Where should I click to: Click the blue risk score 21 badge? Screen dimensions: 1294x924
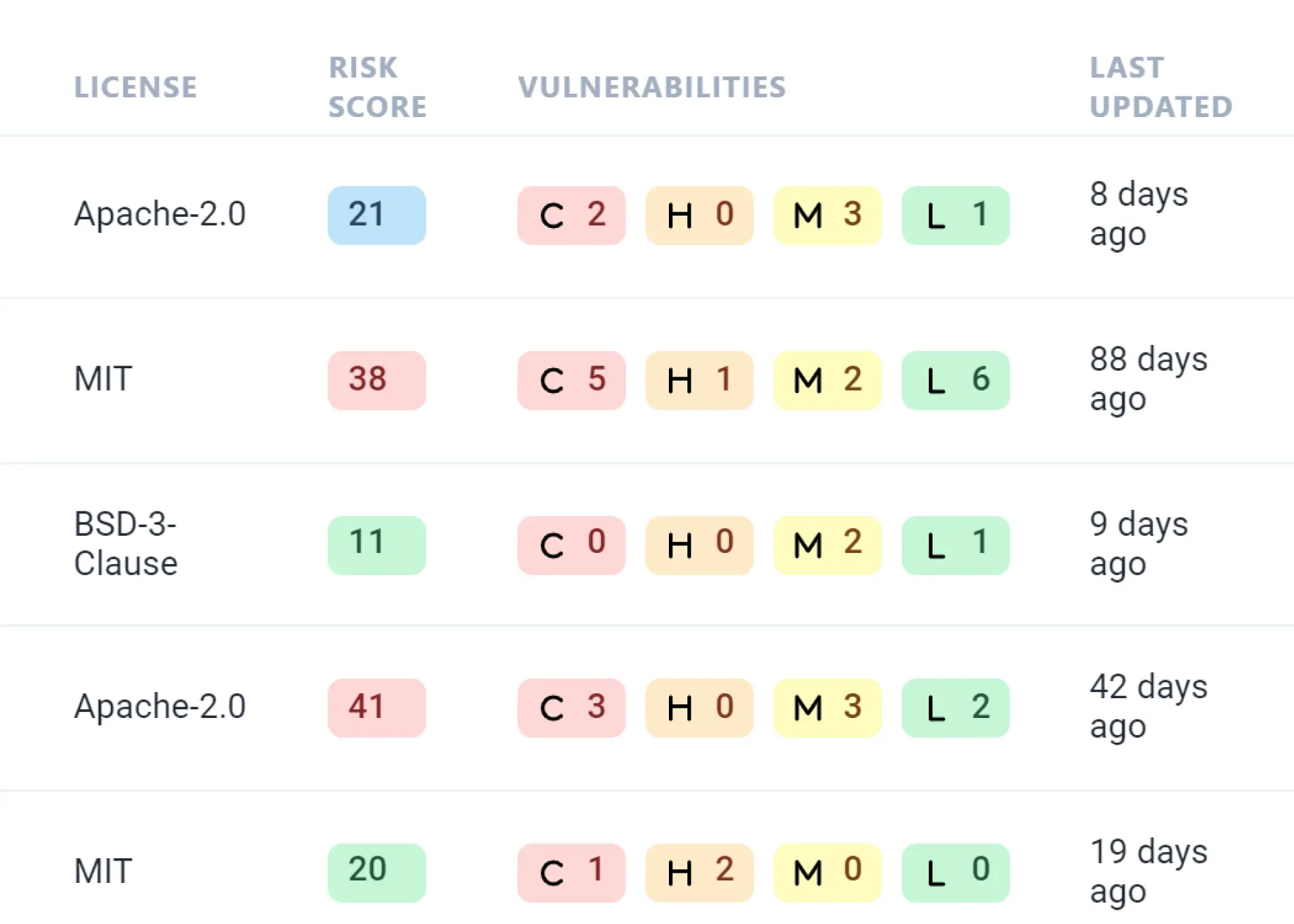(x=377, y=215)
